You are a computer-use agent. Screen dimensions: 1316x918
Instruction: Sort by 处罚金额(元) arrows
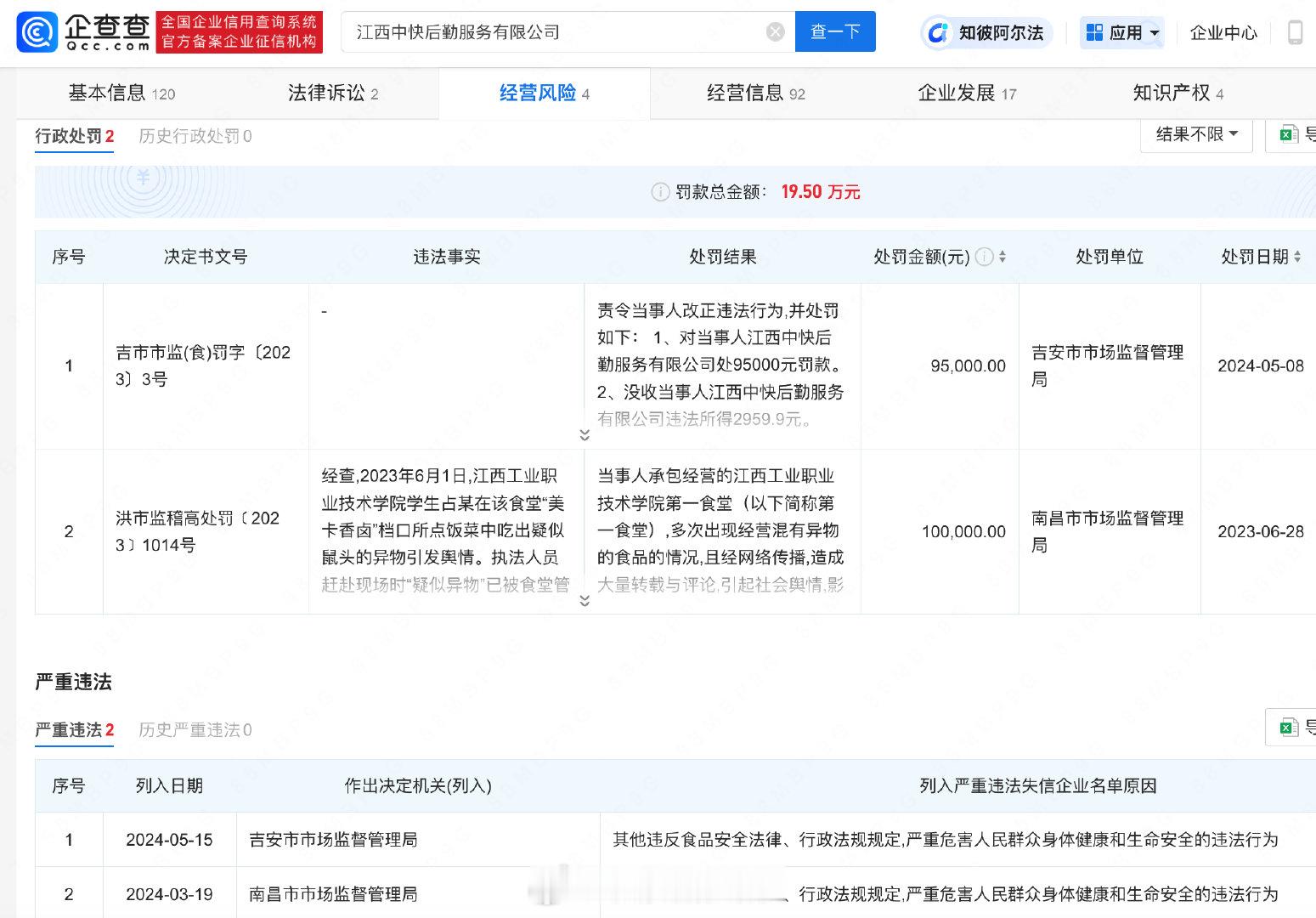click(1003, 257)
